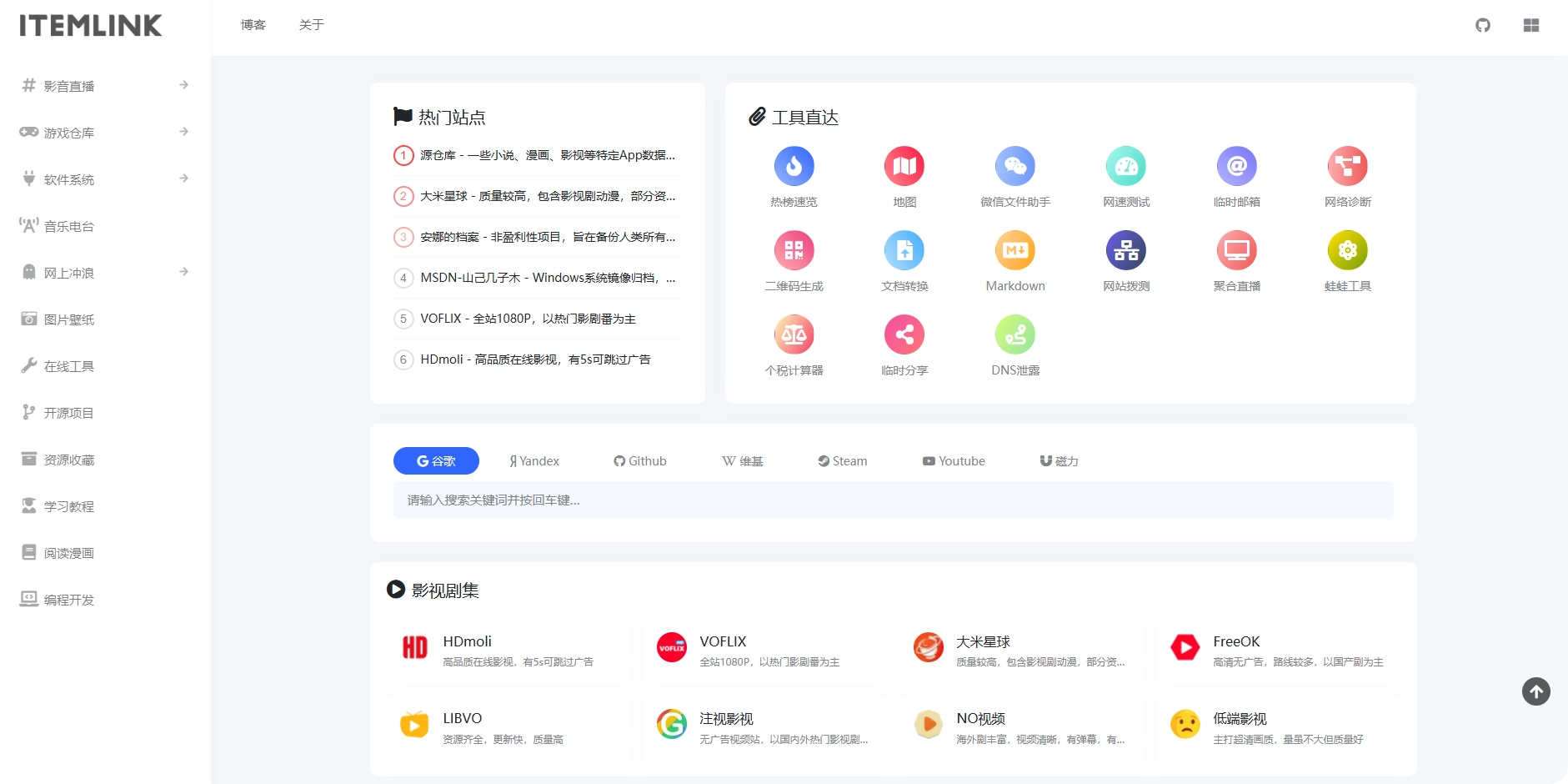
Task: Click the 二维码生成 QR code icon
Action: pyautogui.click(x=794, y=251)
